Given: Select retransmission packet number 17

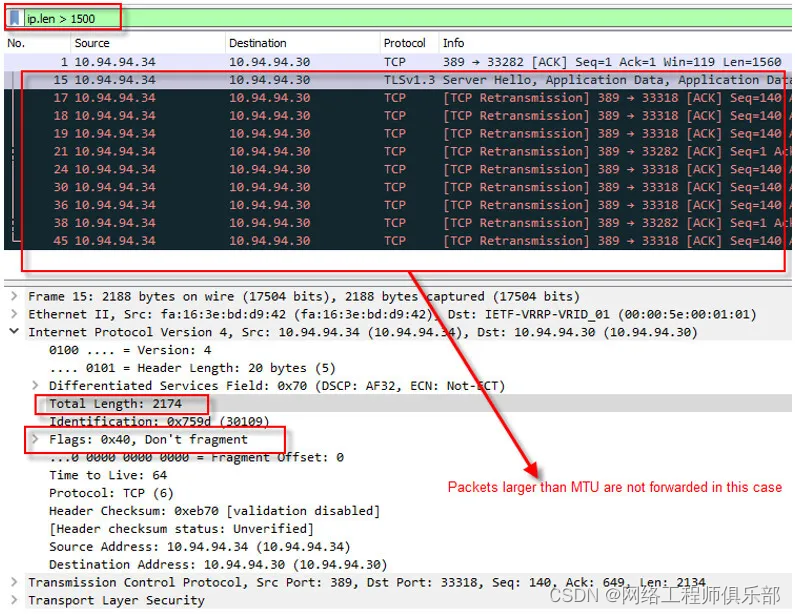Looking at the screenshot, I should (398, 98).
